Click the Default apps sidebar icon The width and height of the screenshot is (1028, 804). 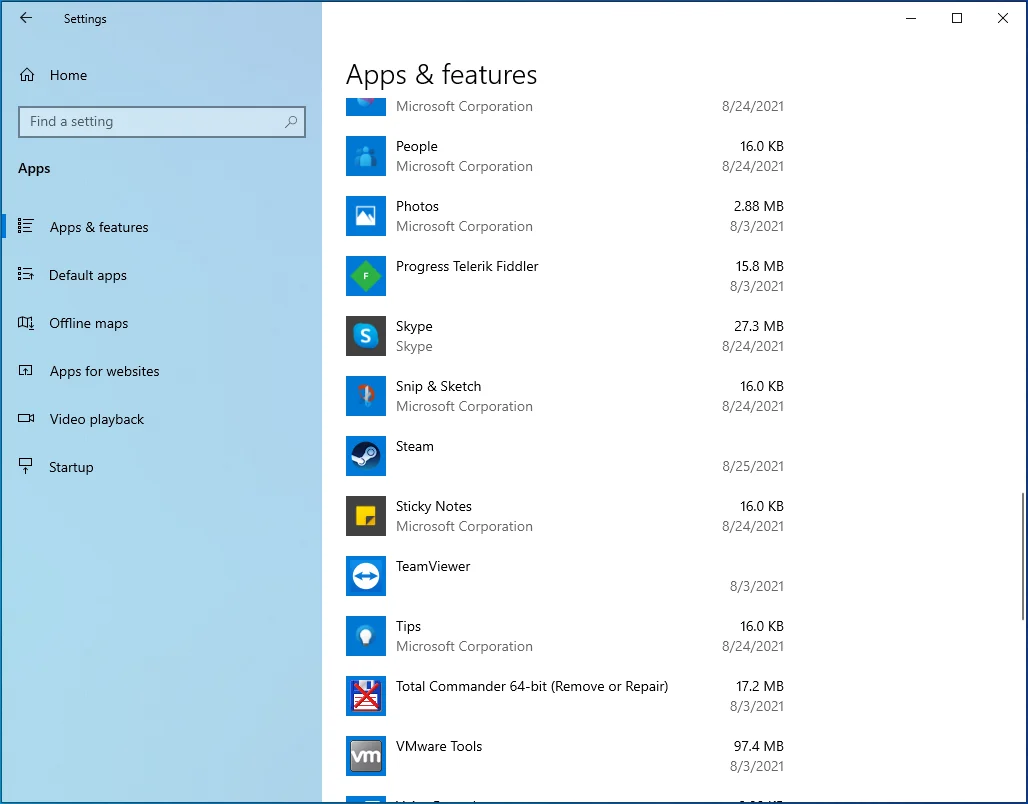tap(26, 274)
